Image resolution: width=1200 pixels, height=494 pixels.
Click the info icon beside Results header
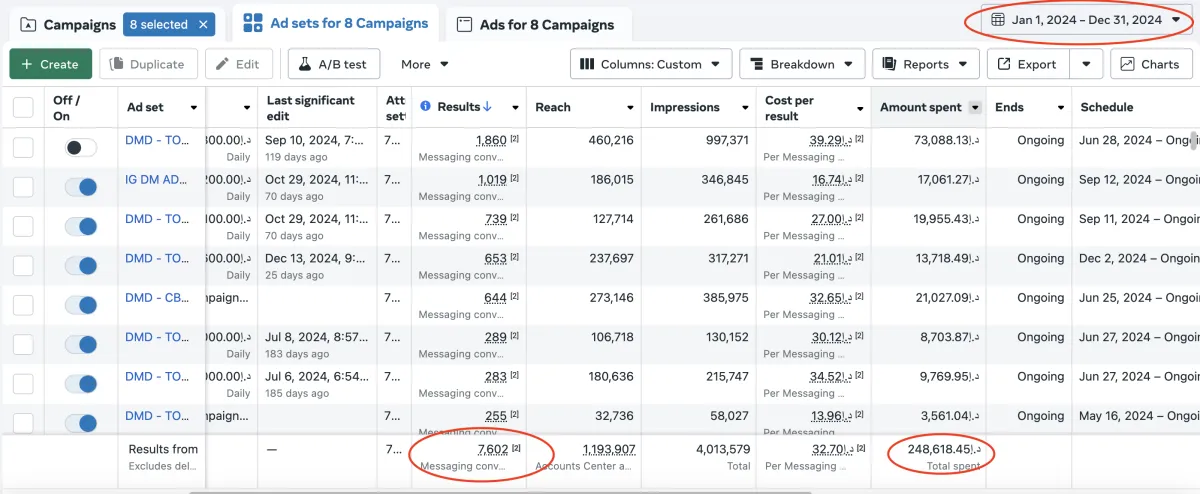coord(425,107)
